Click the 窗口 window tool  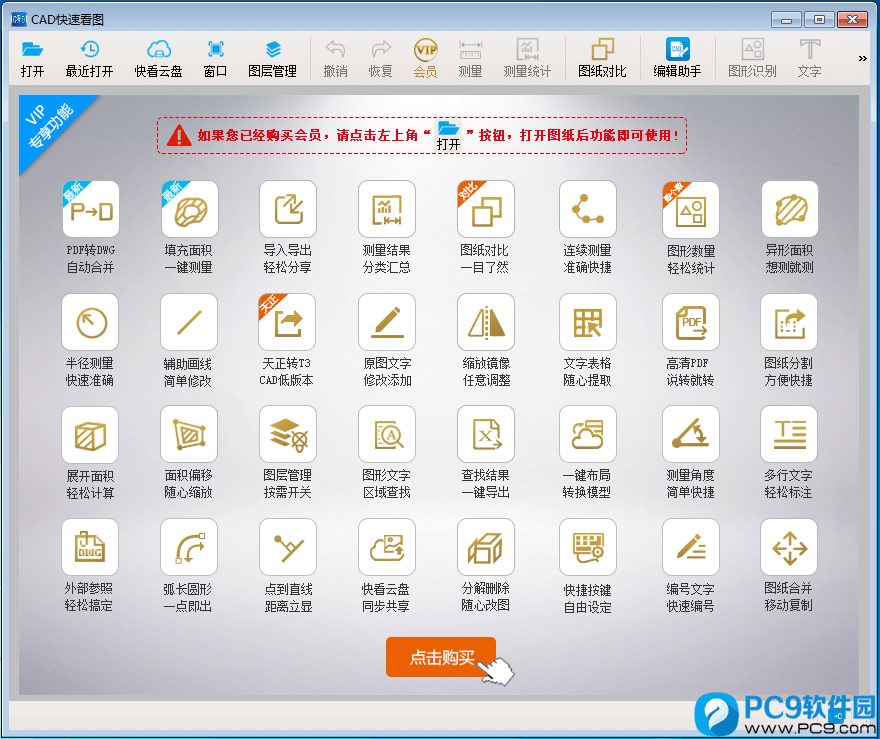[x=216, y=58]
